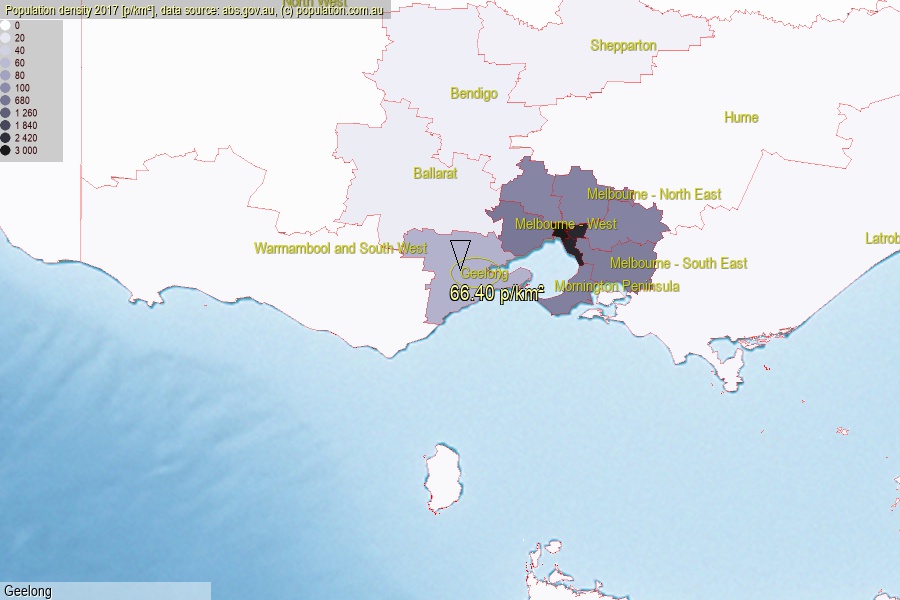This screenshot has height=600, width=900.
Task: Click the Shepparton region label
Action: 623,45
